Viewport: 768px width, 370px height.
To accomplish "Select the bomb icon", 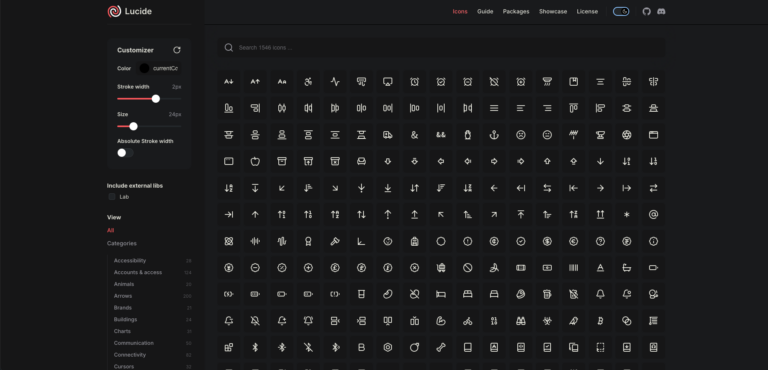I will [414, 347].
